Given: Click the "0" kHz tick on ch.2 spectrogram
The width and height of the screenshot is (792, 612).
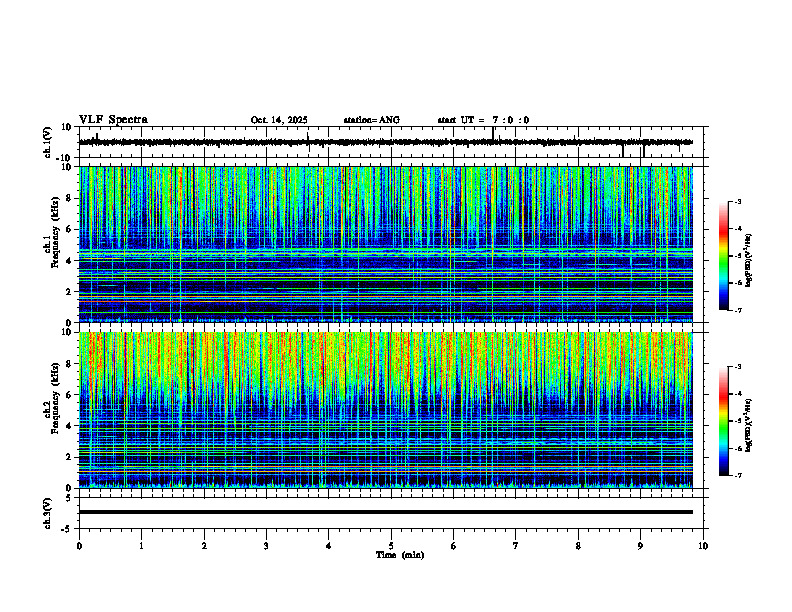Looking at the screenshot, I should click(70, 488).
